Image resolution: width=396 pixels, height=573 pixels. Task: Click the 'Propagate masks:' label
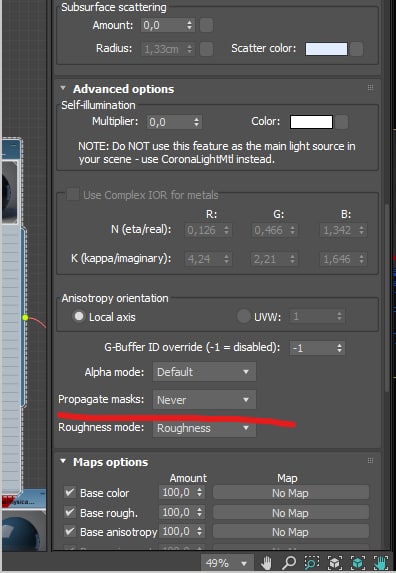[x=101, y=399]
